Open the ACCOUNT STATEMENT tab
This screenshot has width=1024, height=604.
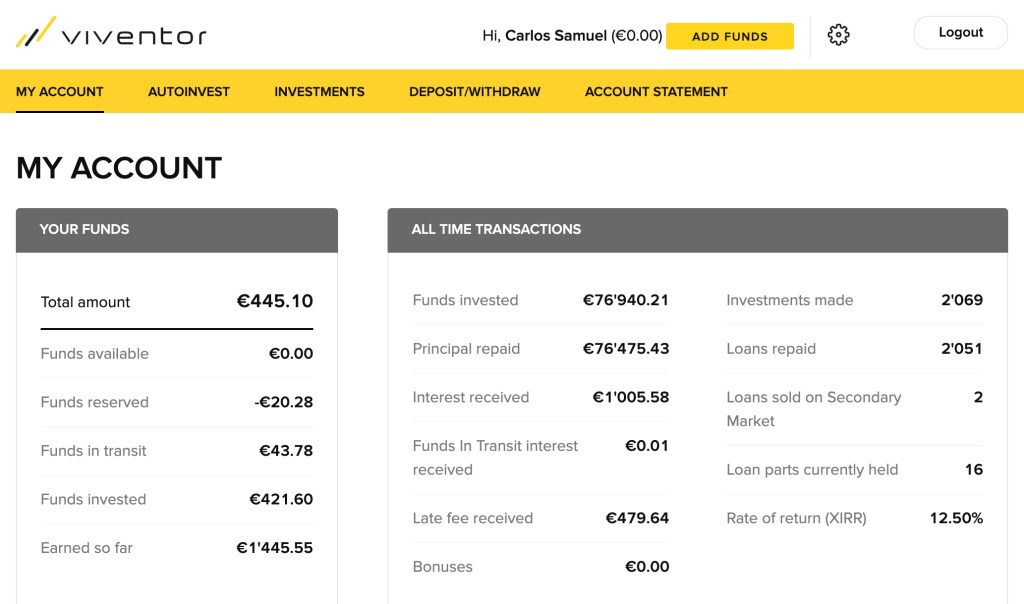656,92
